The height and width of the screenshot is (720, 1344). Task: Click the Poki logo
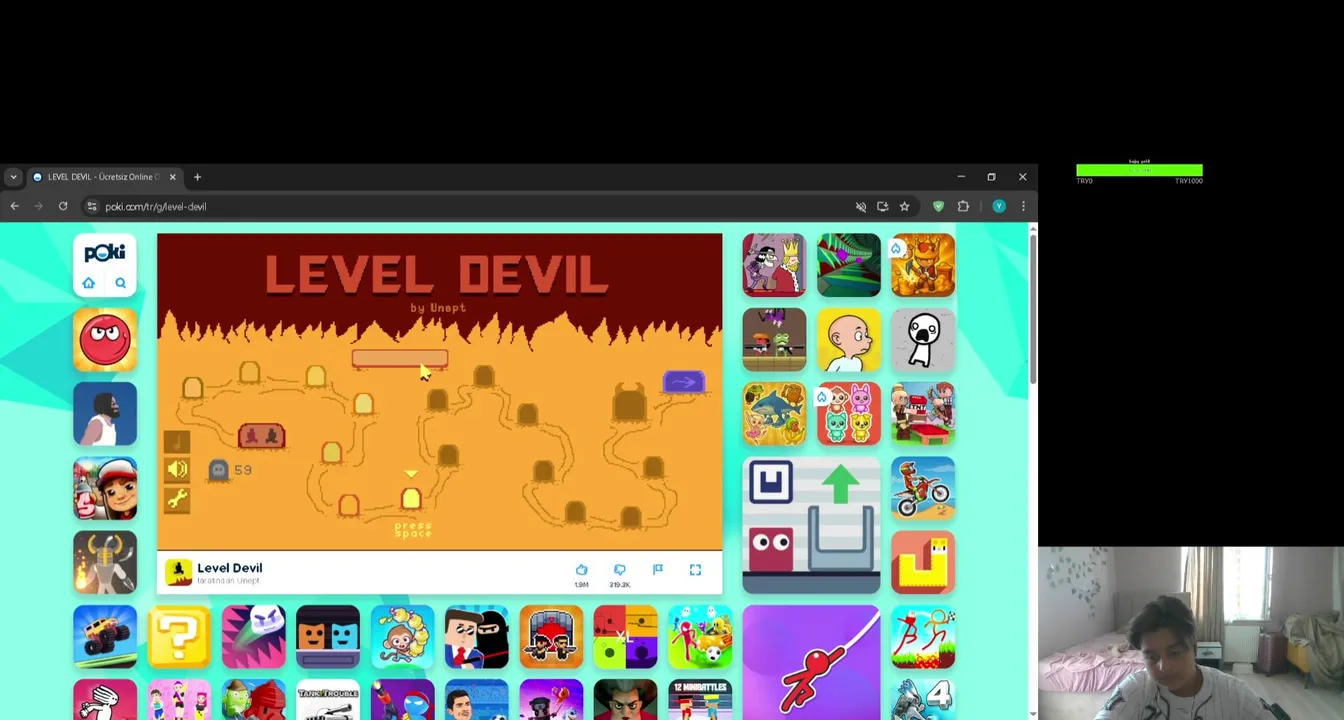[x=105, y=253]
